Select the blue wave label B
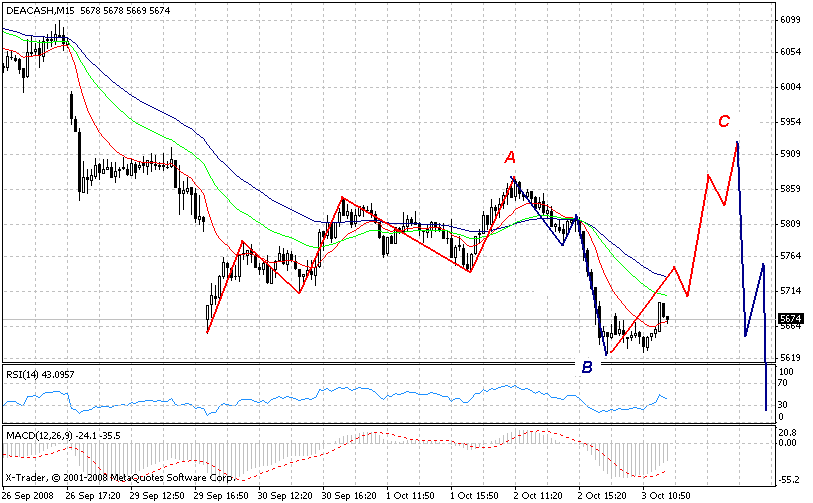Screen dimensions: 813x503 pos(587,367)
